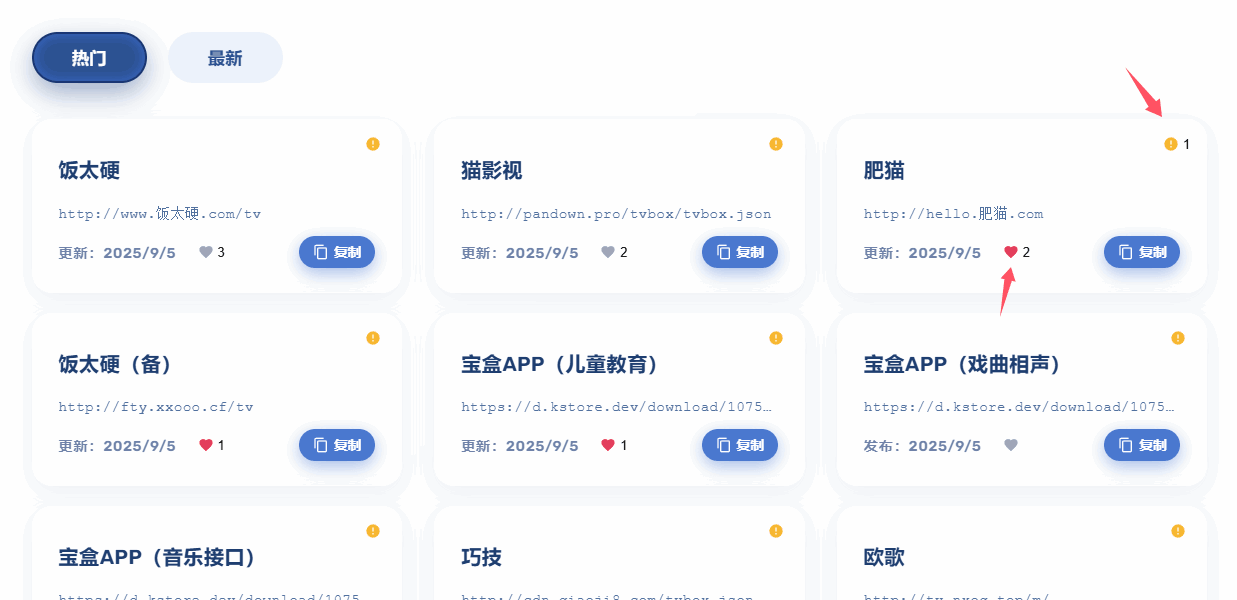Click the warning icon on 肥猫 card
Screen dimensions: 1237x600
pos(1171,144)
